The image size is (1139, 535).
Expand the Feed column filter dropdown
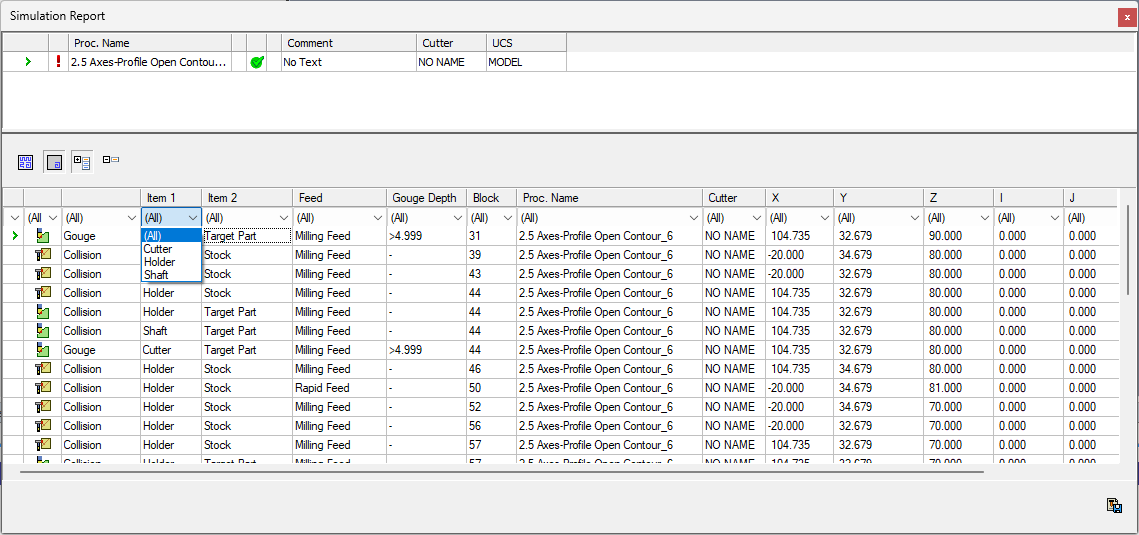[377, 218]
